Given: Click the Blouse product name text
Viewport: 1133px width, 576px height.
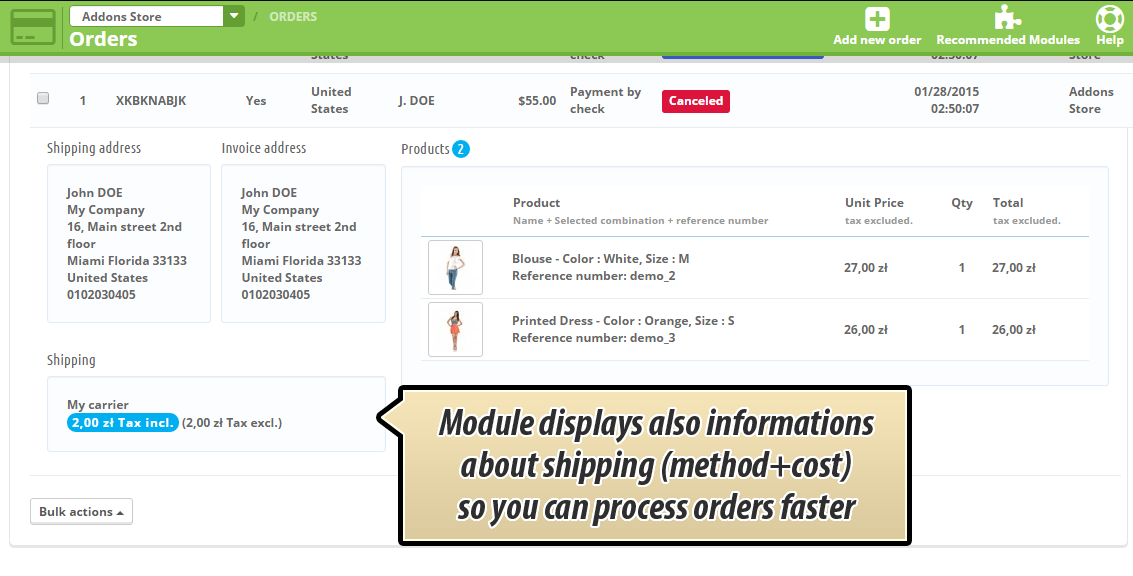Looking at the screenshot, I should click(x=600, y=259).
